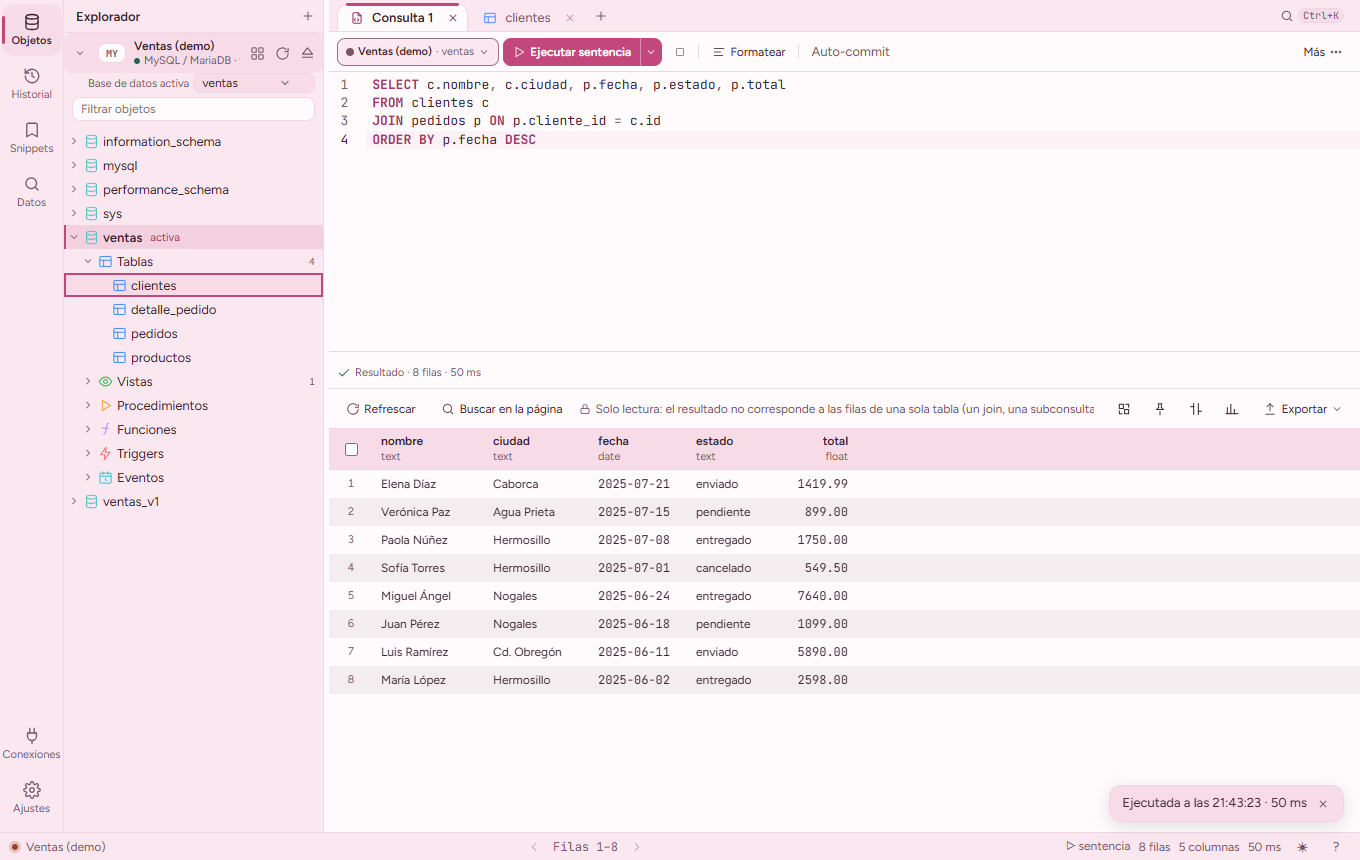
Task: Expand the Procedimientos tree node
Action: [88, 406]
